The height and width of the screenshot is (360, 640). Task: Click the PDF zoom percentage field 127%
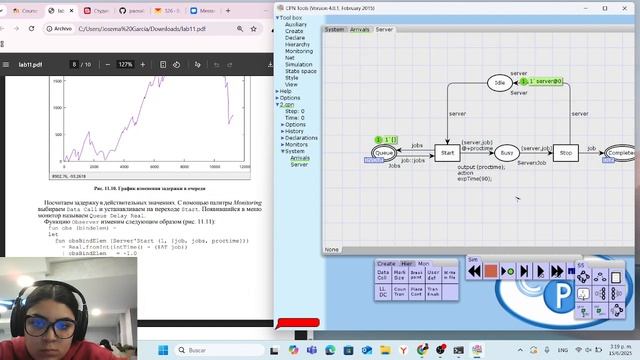click(x=125, y=64)
